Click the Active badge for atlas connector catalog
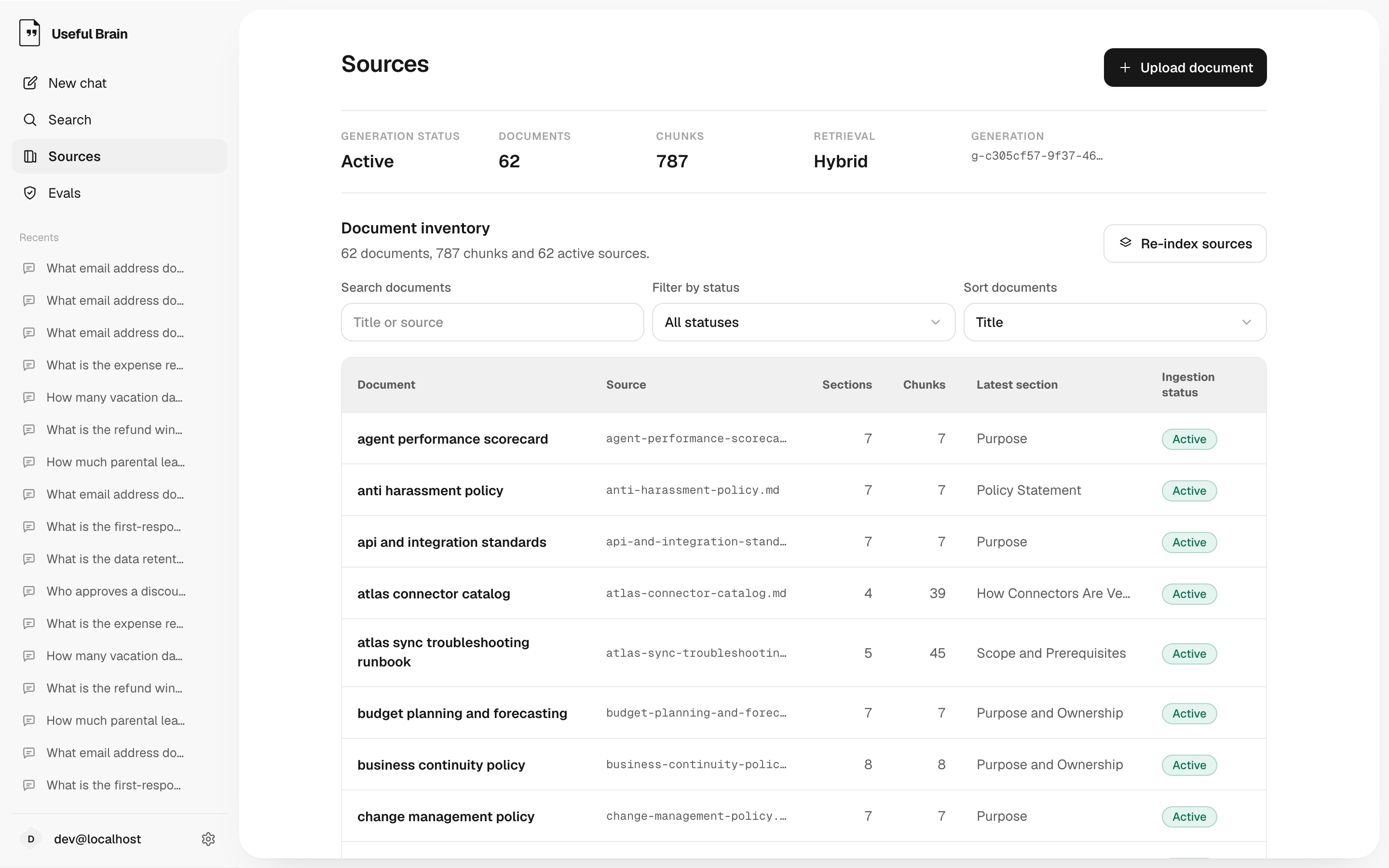Viewport: 1389px width, 868px height. [1189, 594]
